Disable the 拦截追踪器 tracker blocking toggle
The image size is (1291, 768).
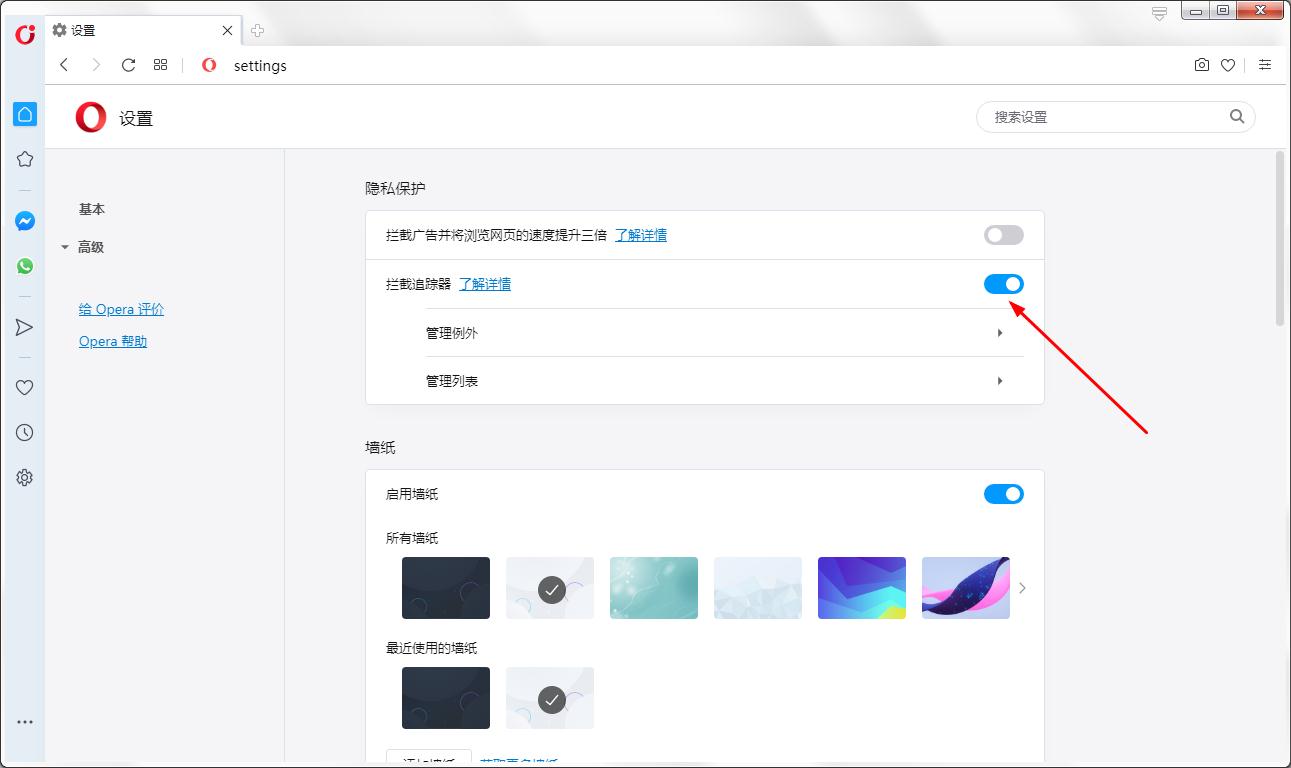[1003, 283]
